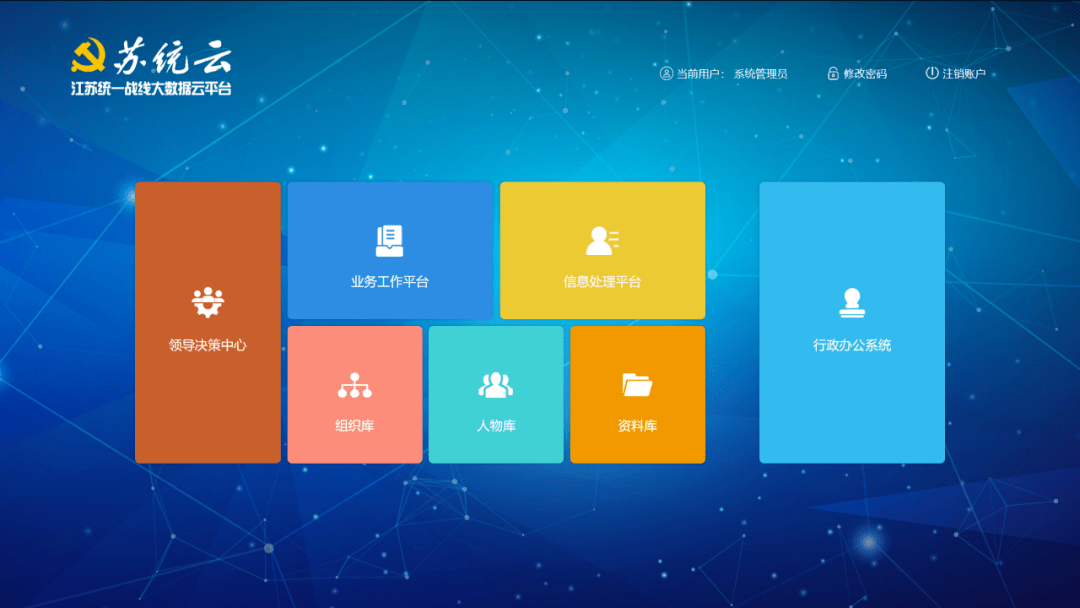Click the people group icon for 人物库
Viewport: 1080px width, 608px height.
coord(496,385)
